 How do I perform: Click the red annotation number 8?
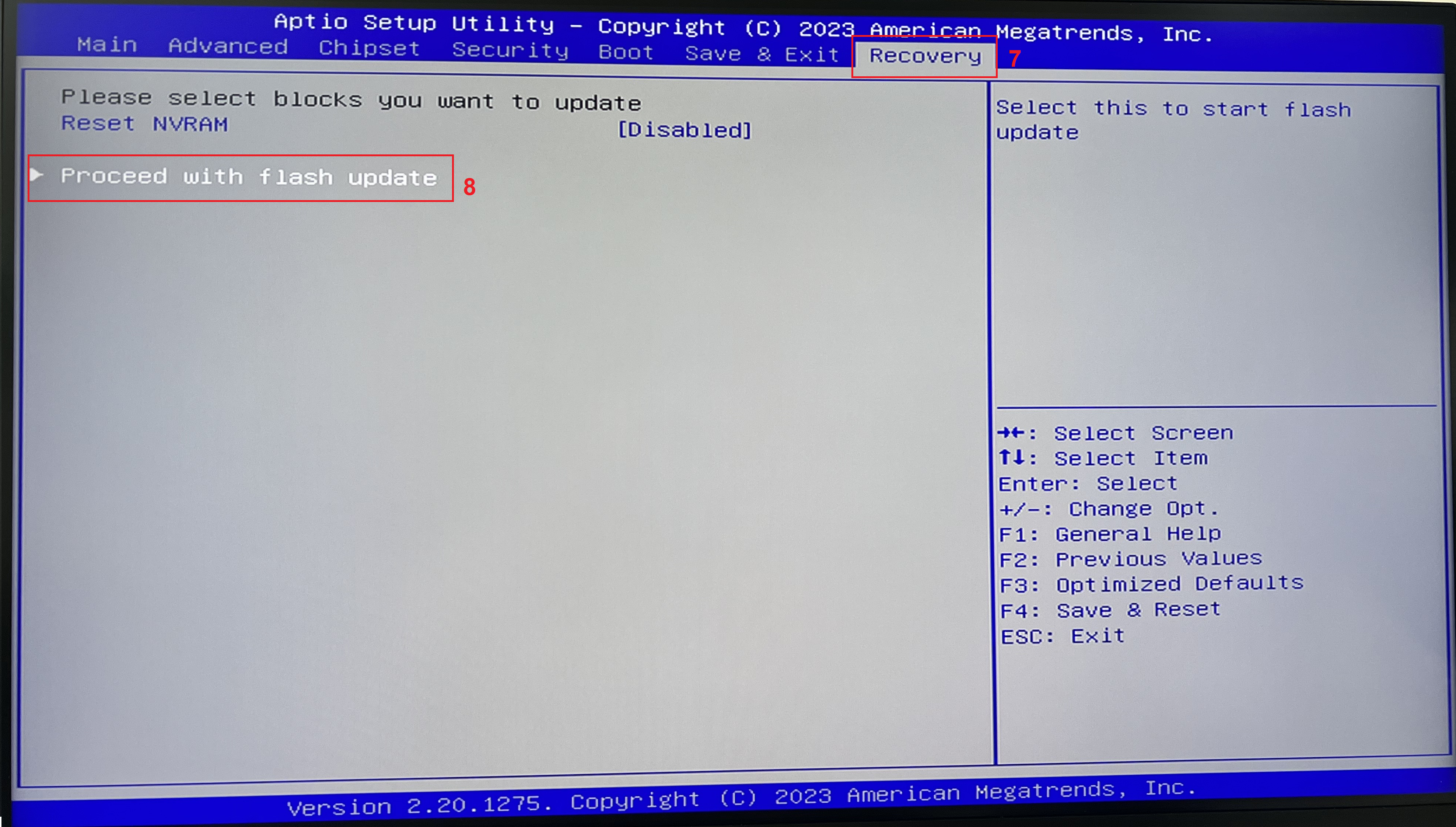(x=469, y=187)
